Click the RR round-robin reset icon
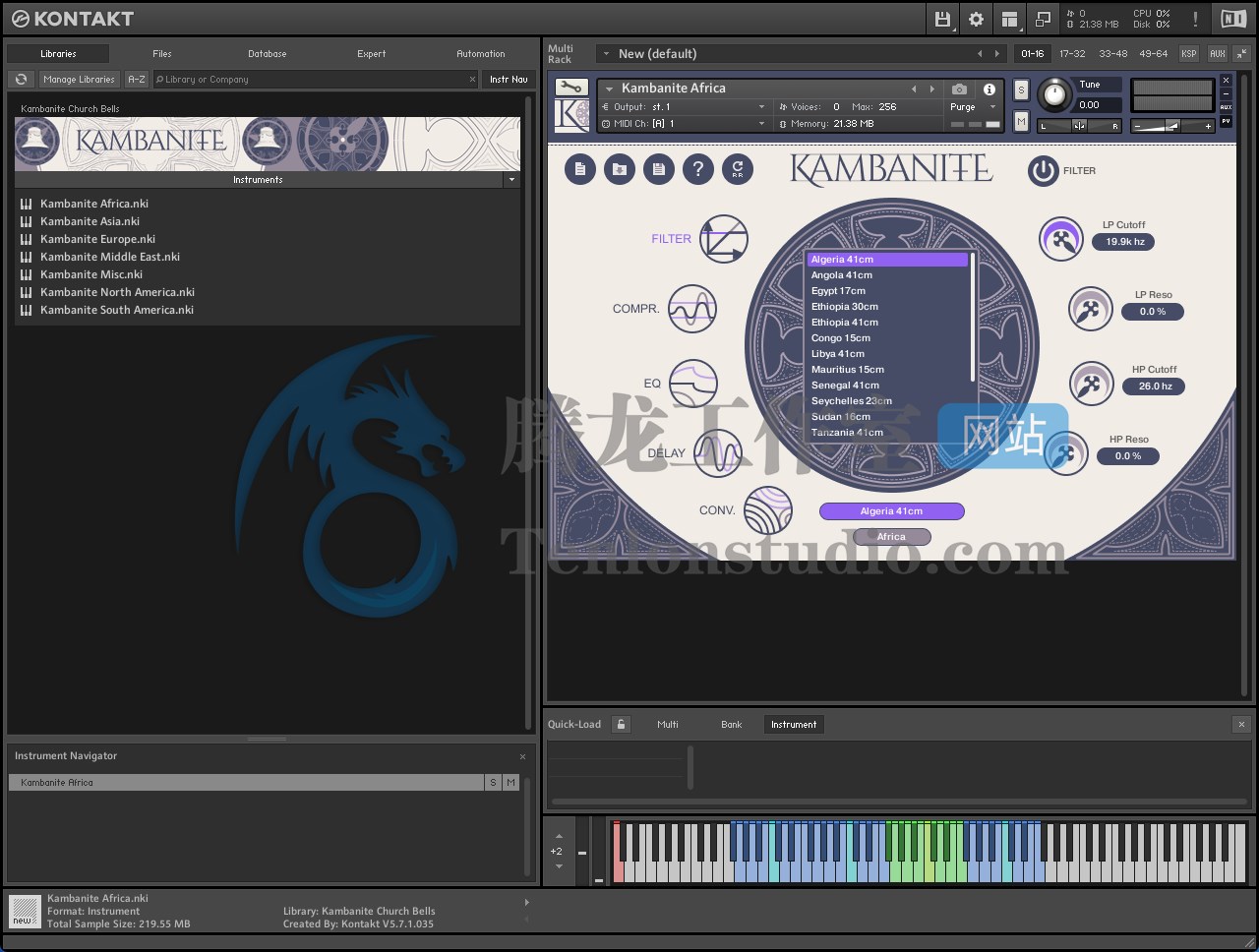 (x=738, y=169)
